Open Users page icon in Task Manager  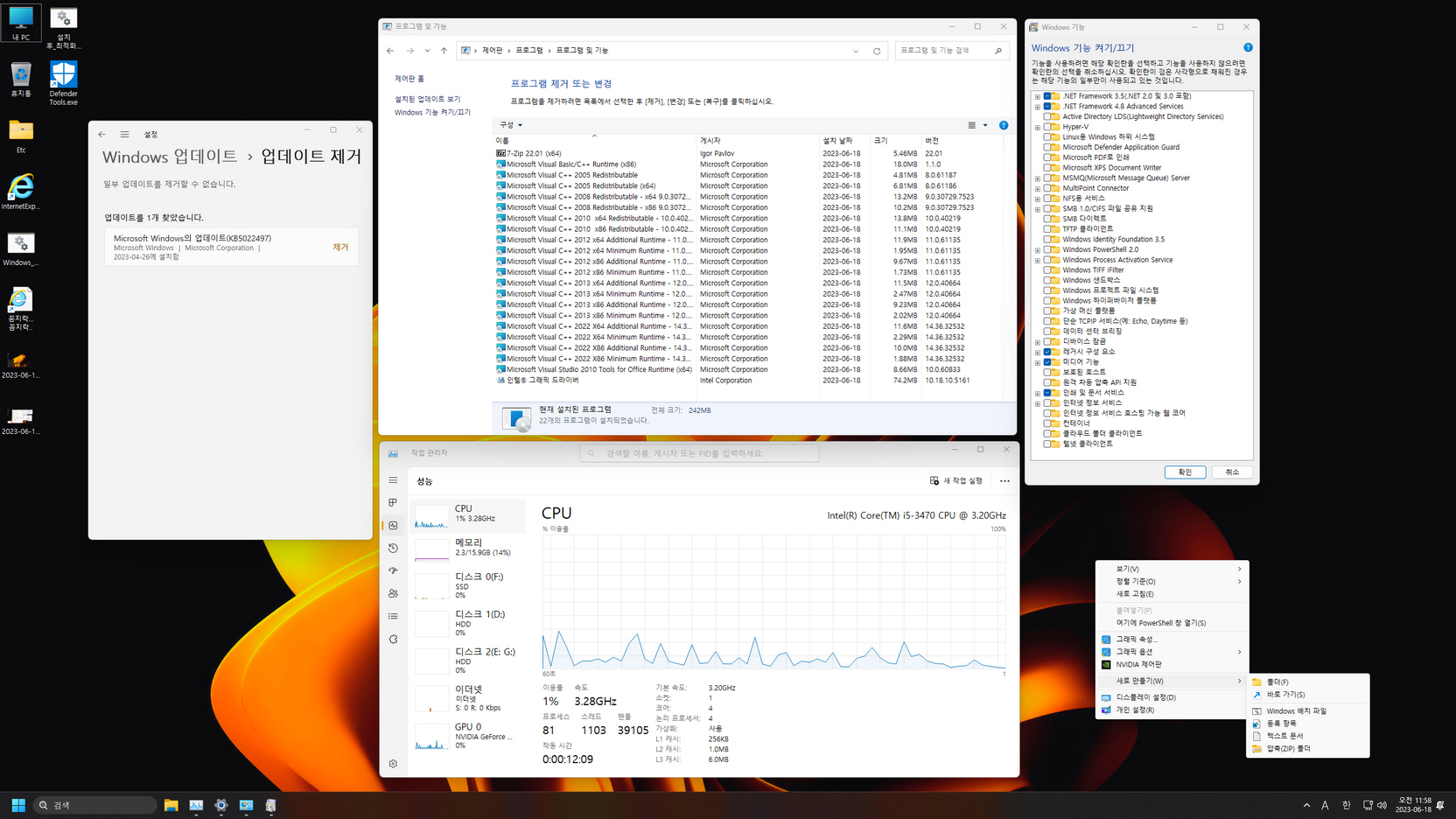click(393, 593)
